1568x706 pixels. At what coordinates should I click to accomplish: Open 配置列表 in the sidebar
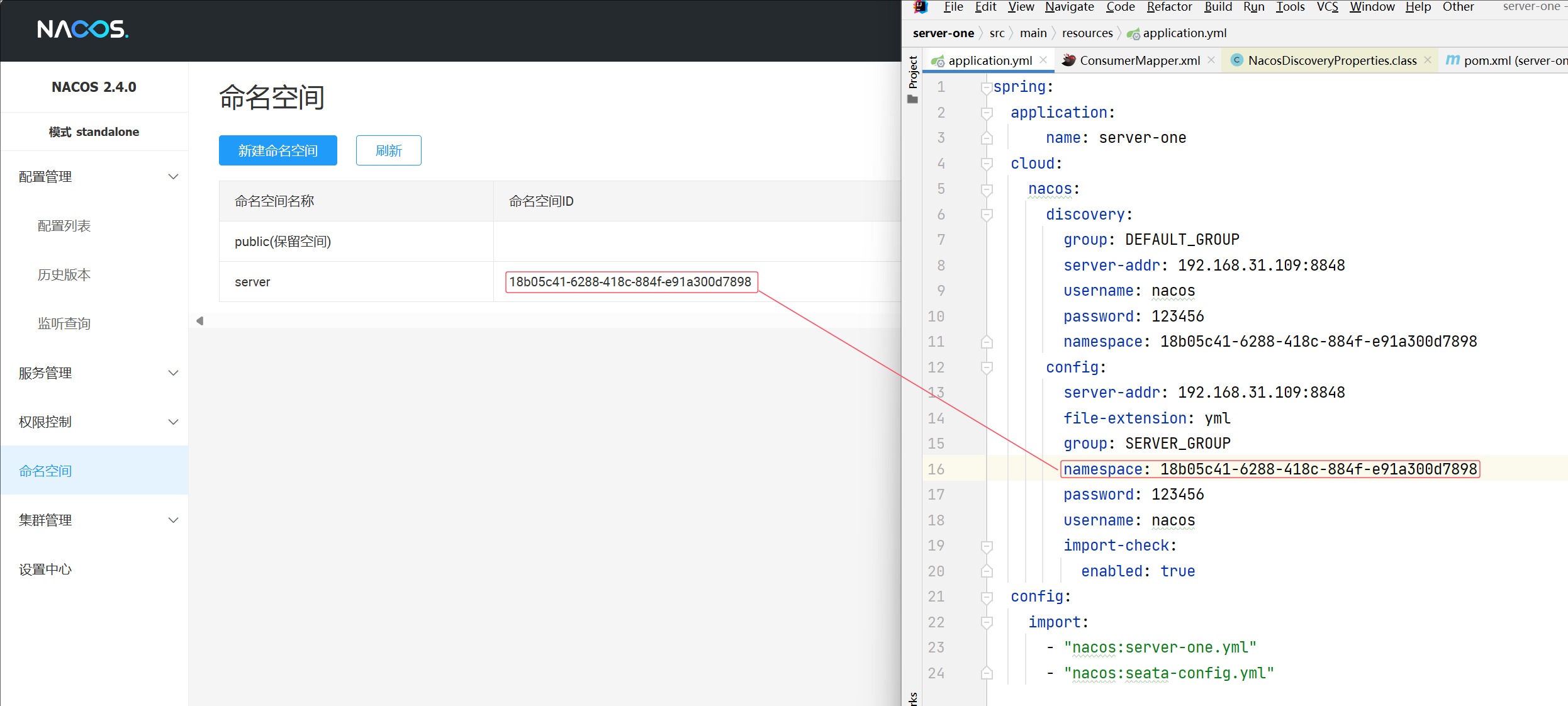coord(64,226)
